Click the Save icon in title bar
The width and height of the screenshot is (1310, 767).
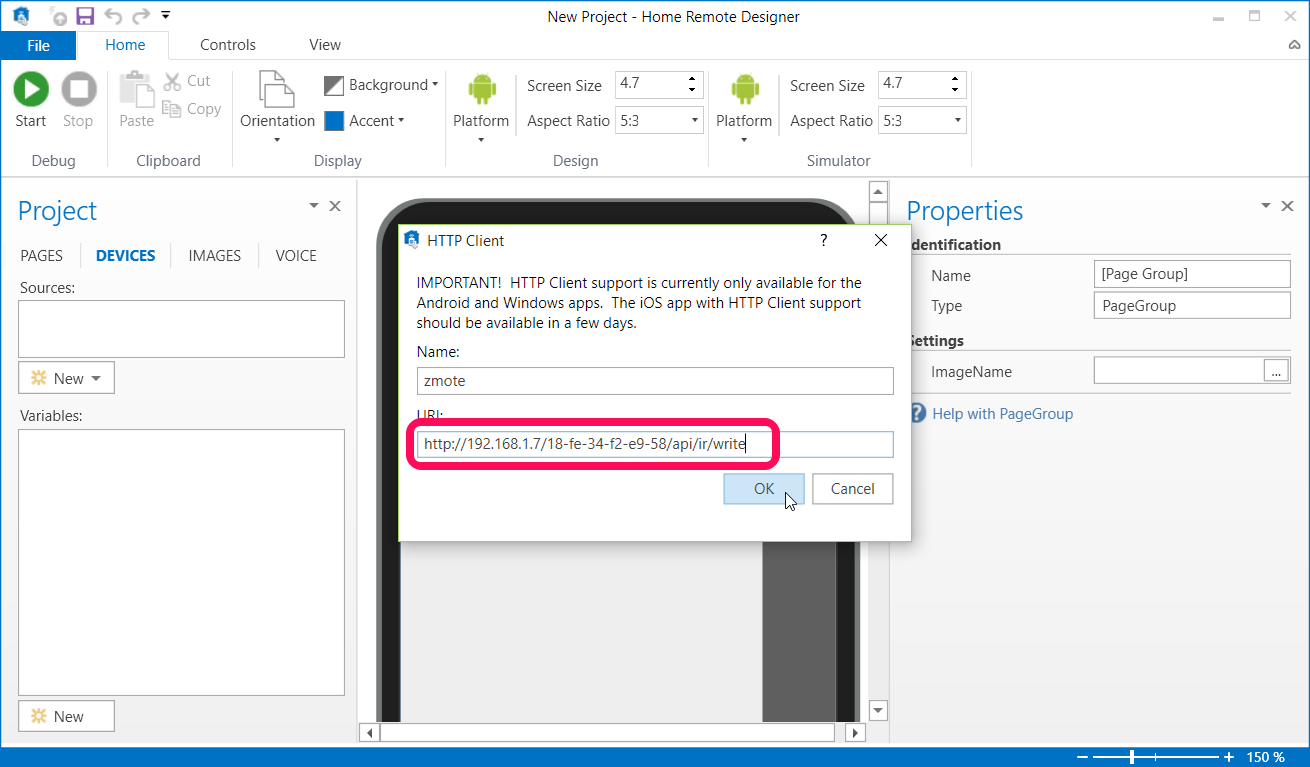(x=85, y=16)
